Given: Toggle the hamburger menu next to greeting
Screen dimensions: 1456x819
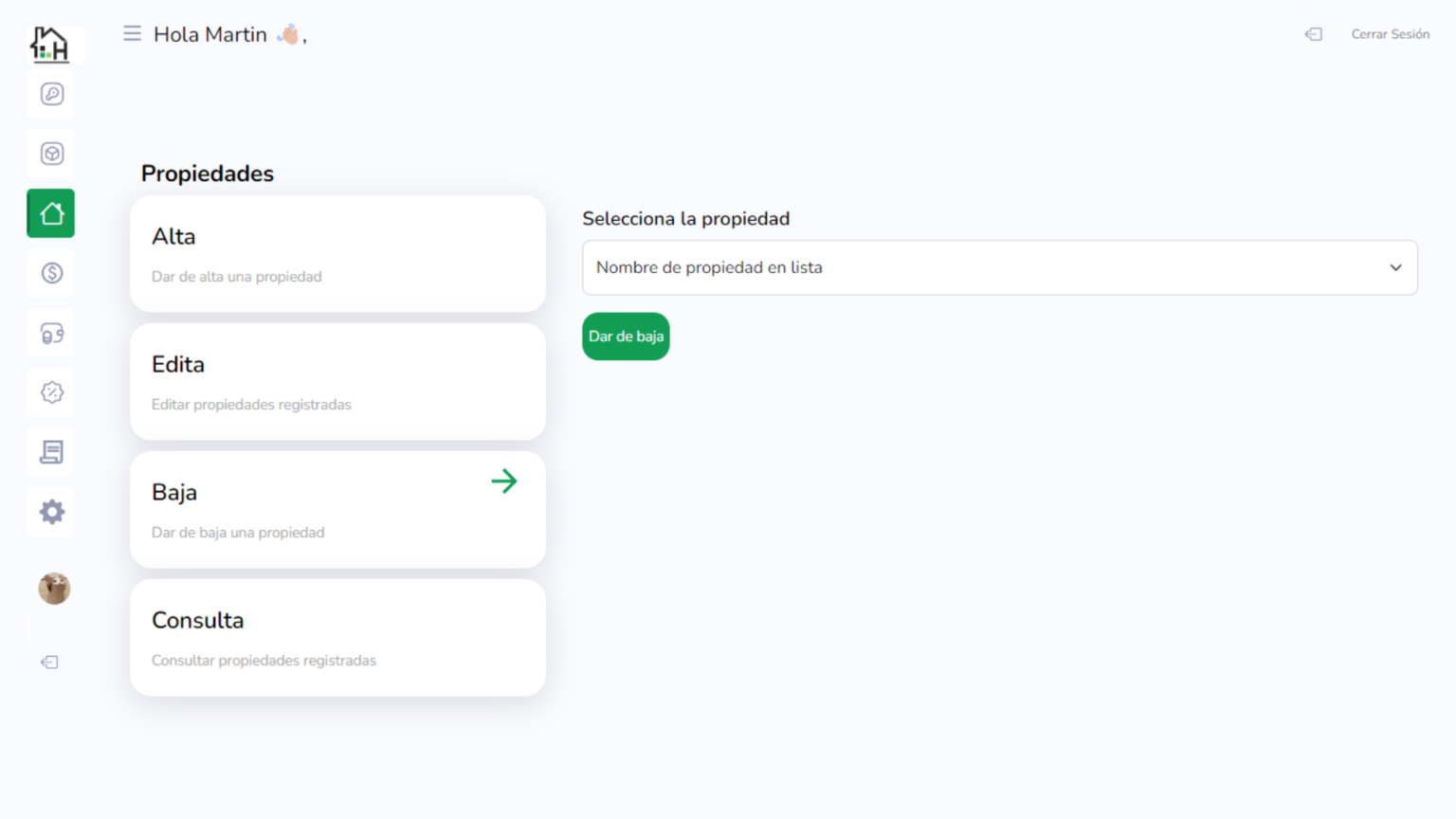Looking at the screenshot, I should coord(132,34).
